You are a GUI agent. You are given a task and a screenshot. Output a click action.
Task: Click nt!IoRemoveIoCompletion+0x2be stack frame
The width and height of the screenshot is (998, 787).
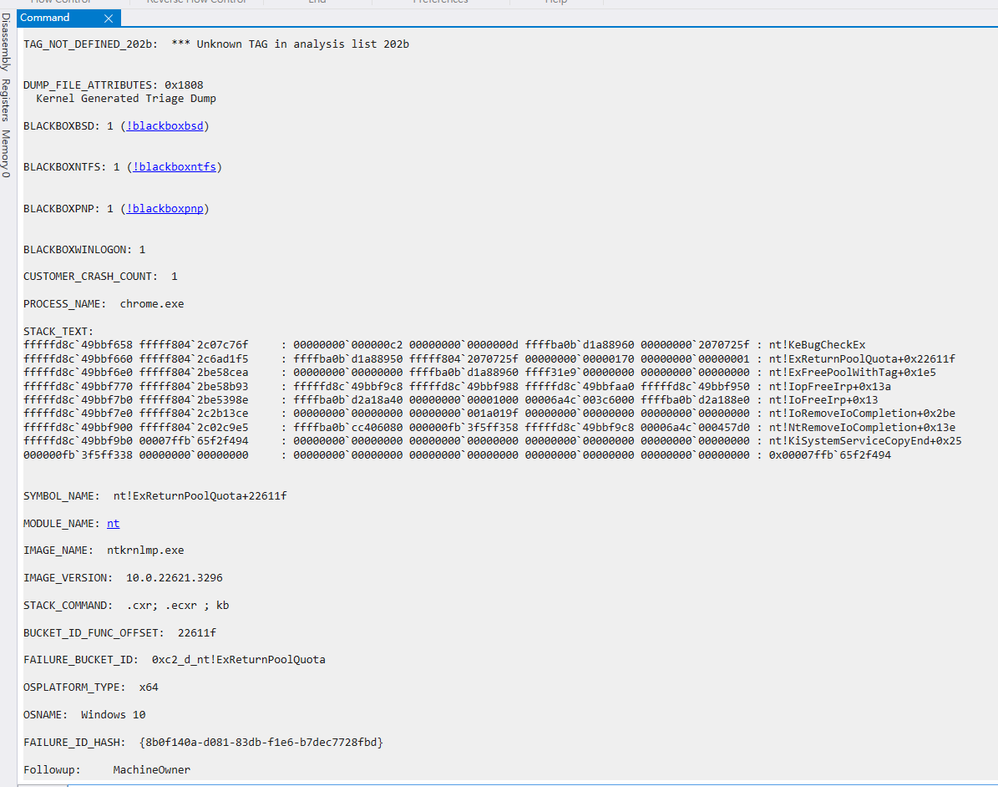pos(862,413)
